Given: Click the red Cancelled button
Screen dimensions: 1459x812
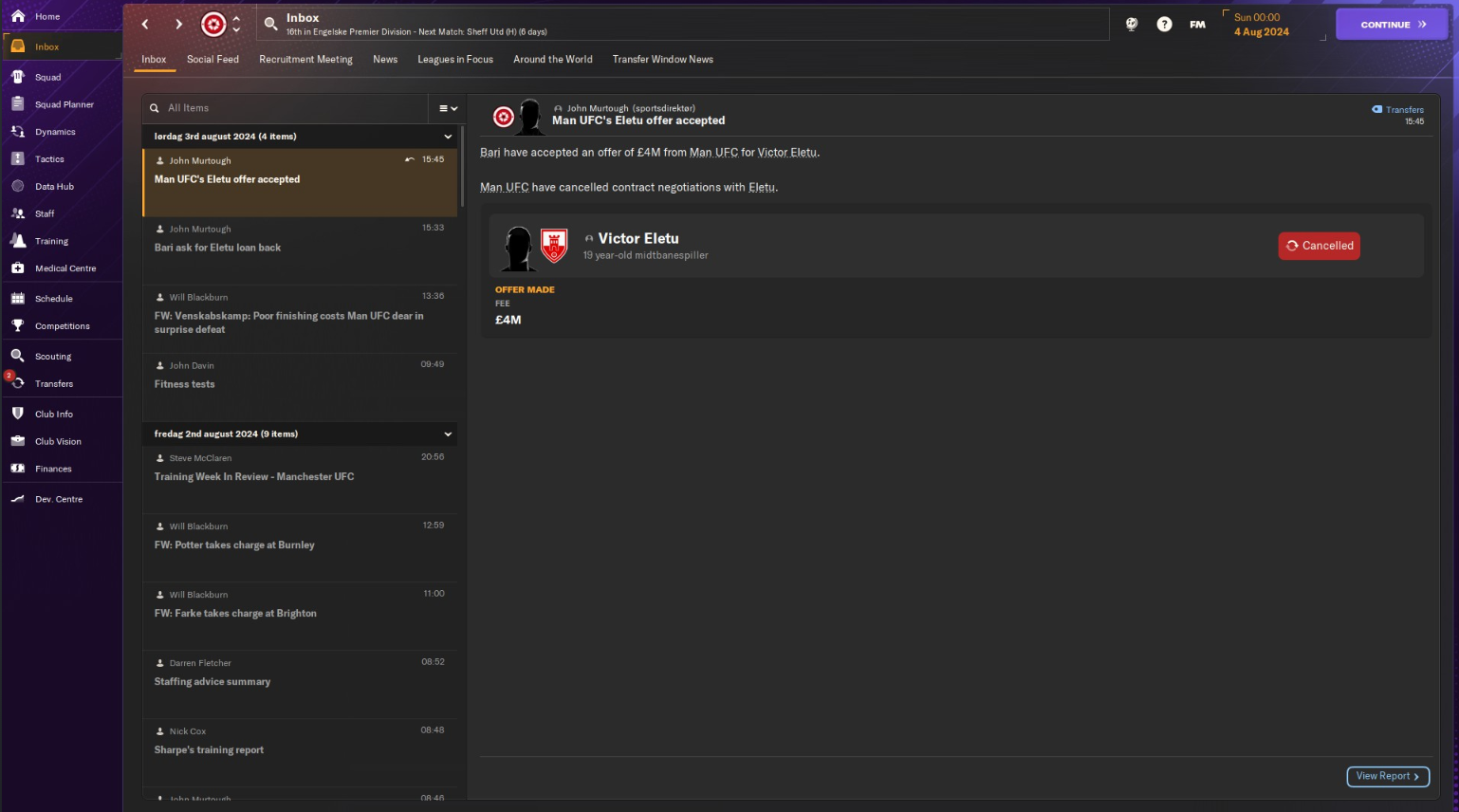Looking at the screenshot, I should 1319,246.
